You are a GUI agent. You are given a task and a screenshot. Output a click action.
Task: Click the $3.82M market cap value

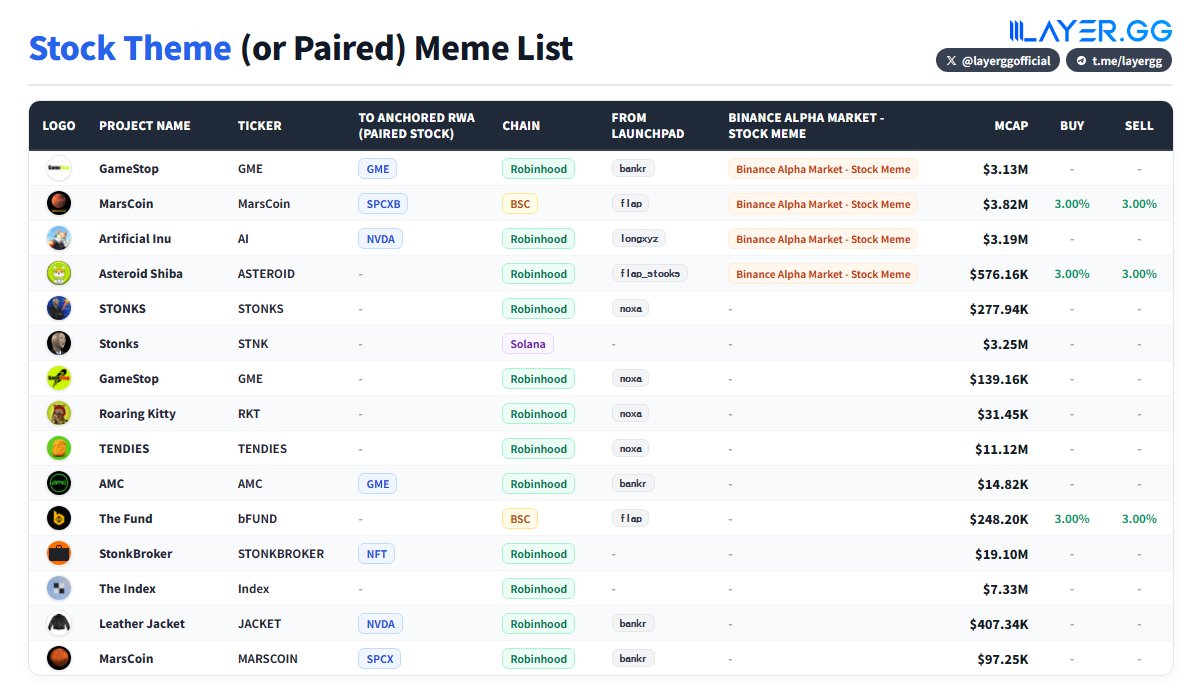pyautogui.click(x=1005, y=204)
